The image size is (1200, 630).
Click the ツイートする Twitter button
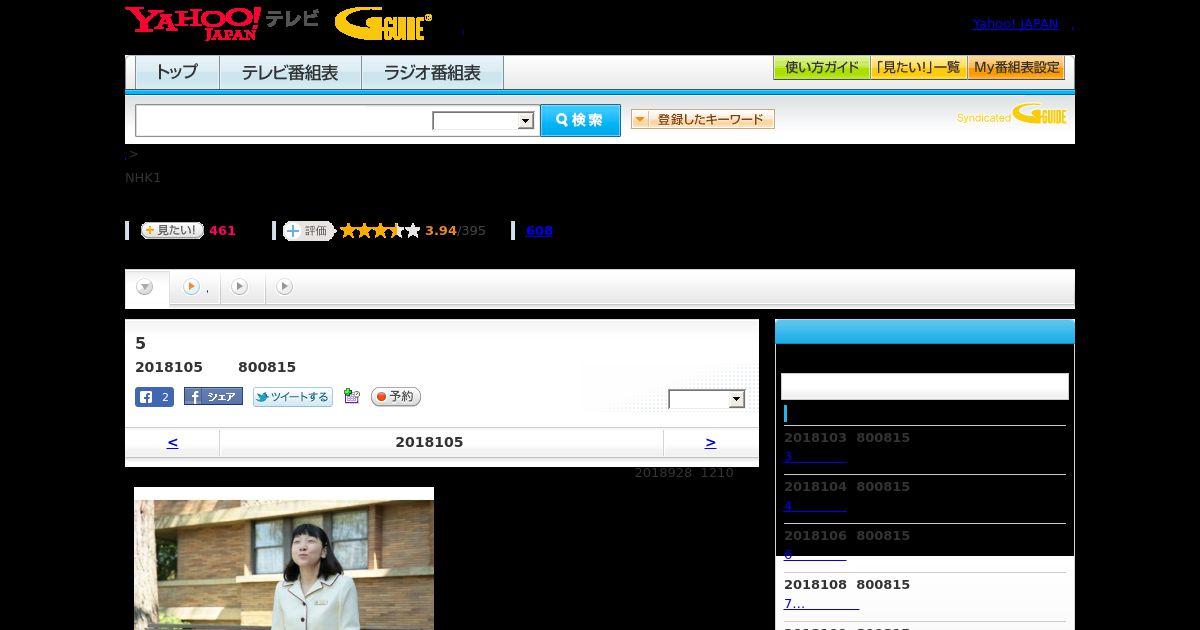(x=292, y=397)
